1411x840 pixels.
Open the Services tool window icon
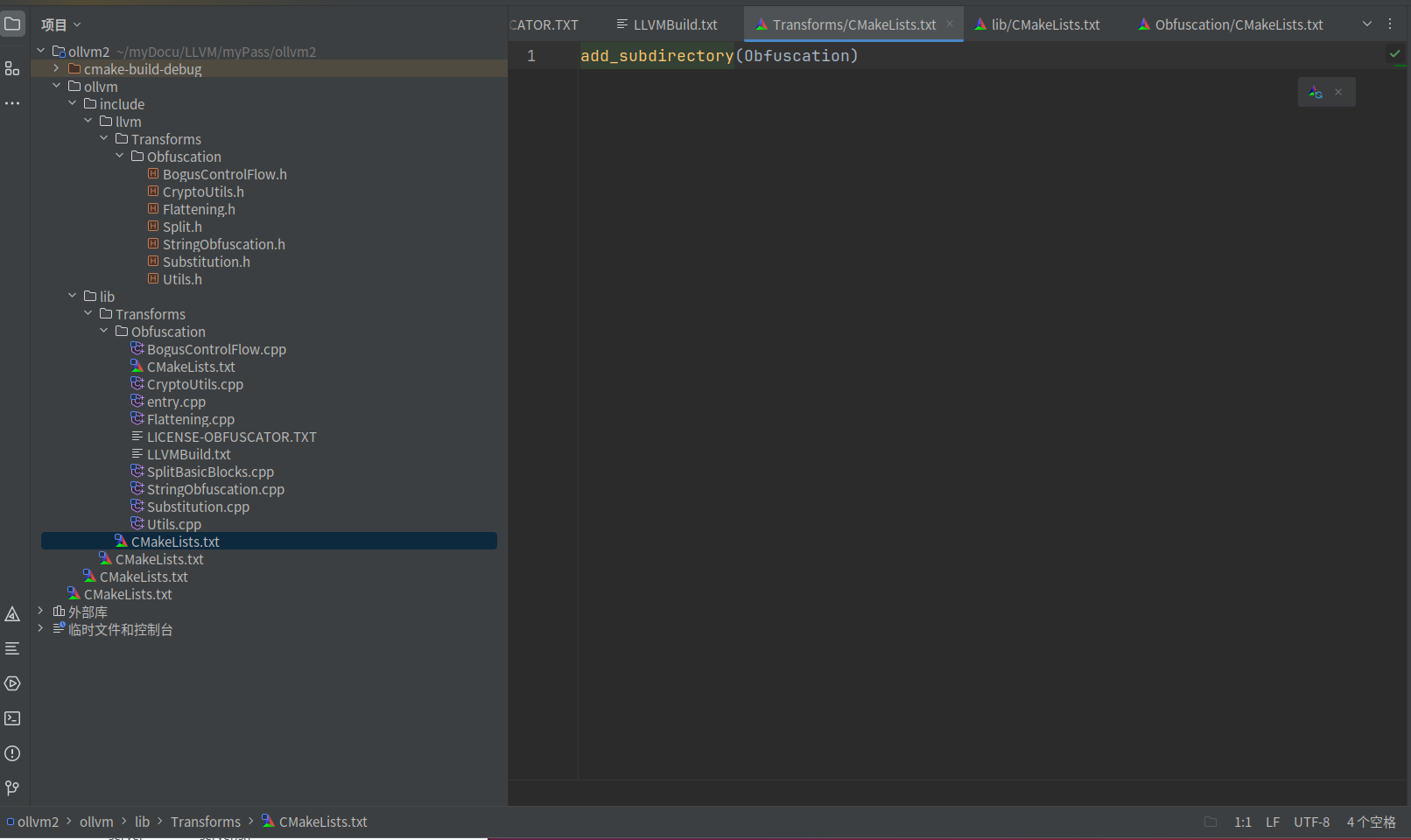(12, 683)
